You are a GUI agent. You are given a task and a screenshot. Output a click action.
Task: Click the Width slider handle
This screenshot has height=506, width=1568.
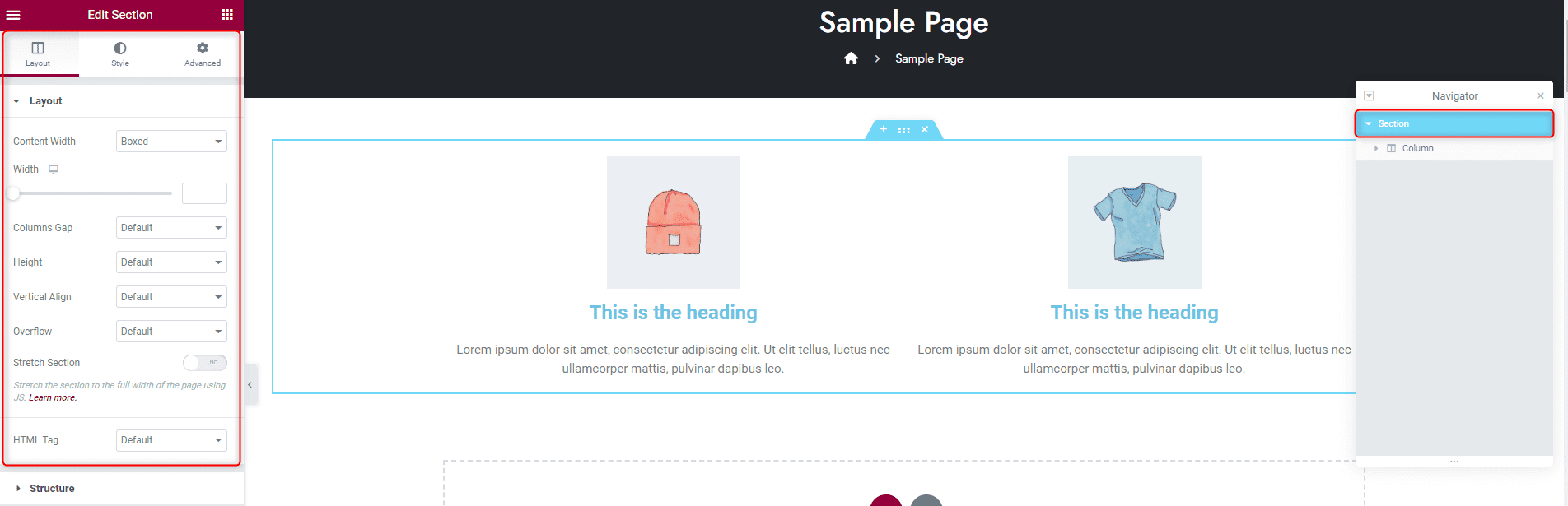coord(13,193)
